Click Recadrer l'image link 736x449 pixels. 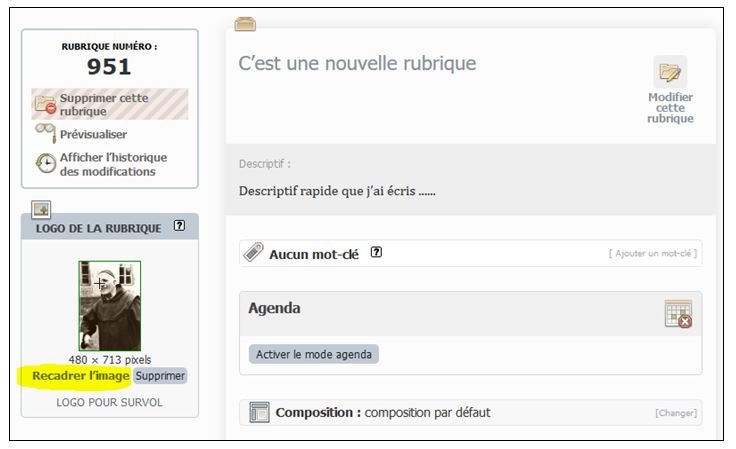(x=81, y=376)
